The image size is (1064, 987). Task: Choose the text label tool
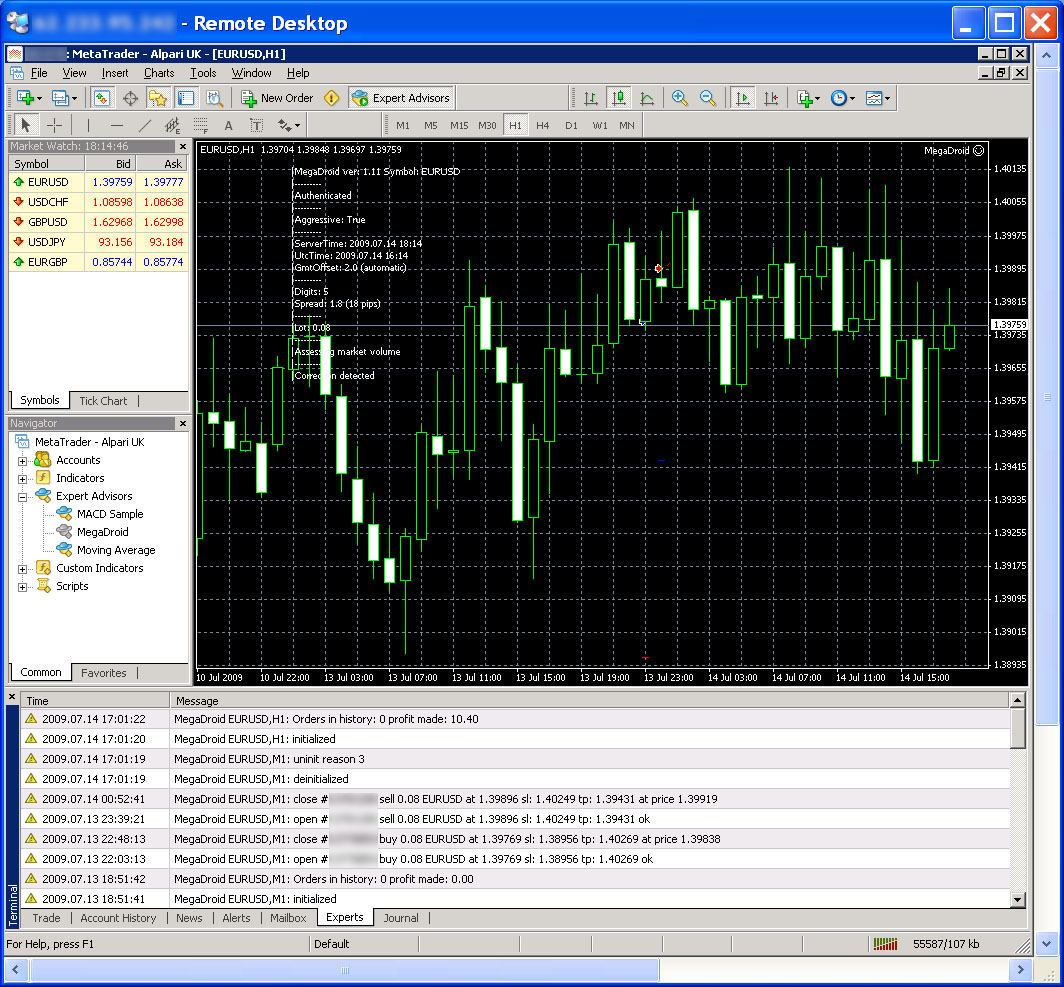point(256,125)
